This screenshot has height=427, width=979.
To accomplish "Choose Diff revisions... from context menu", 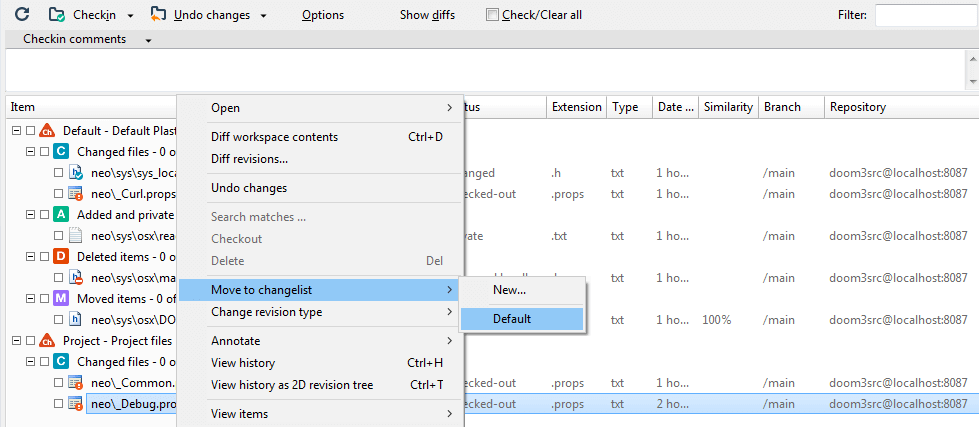I will 321,159.
